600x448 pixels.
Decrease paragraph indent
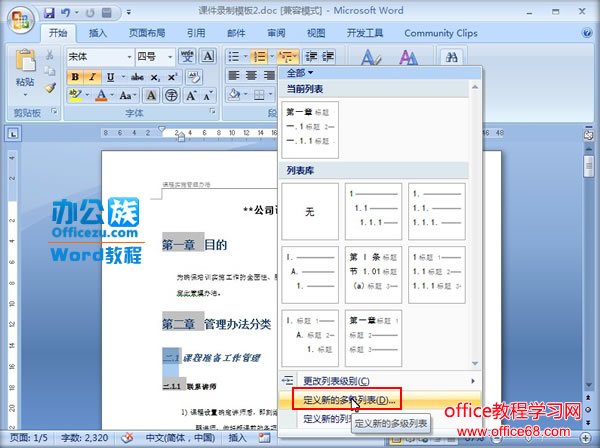click(311, 57)
